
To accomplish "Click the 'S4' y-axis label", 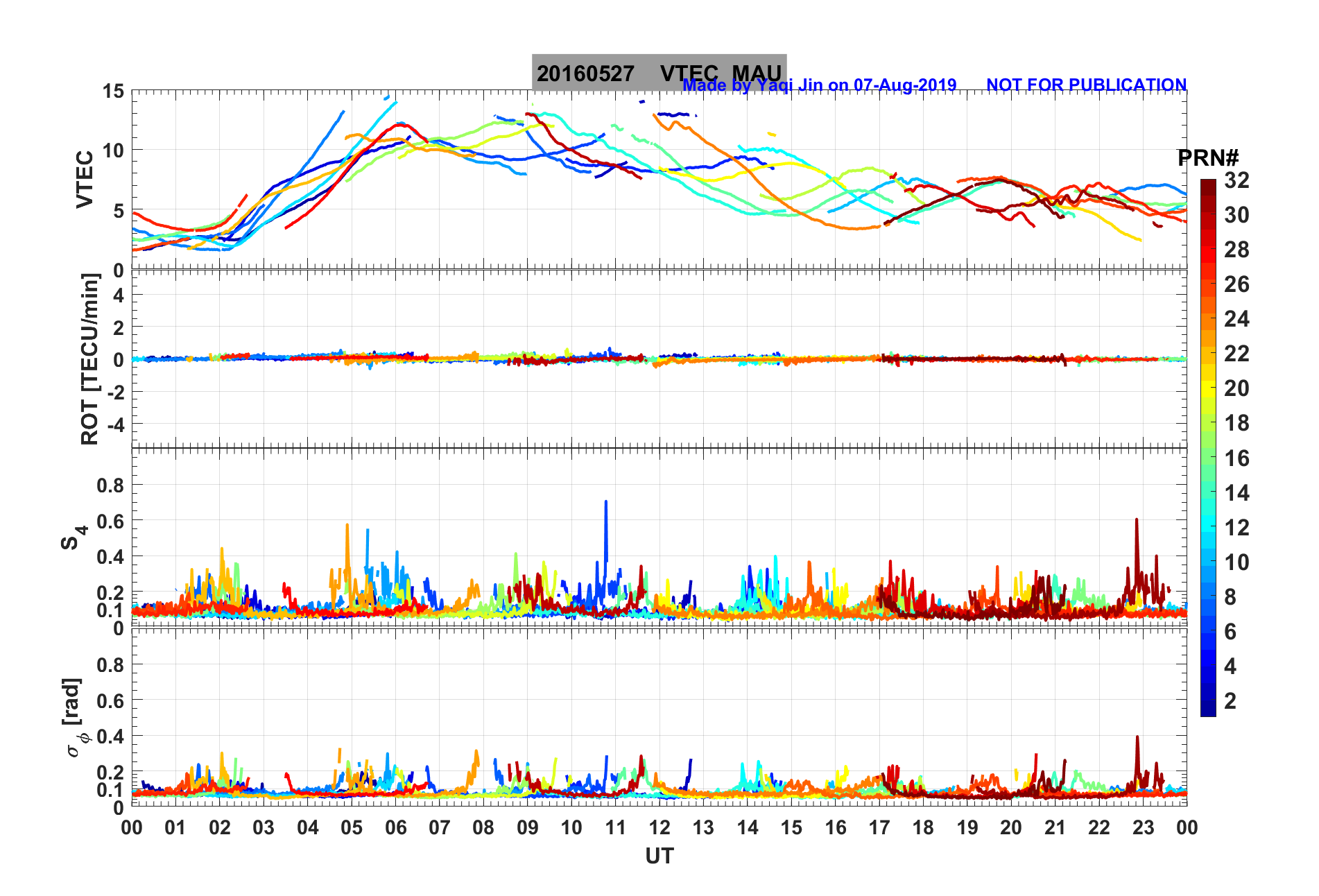I will pyautogui.click(x=74, y=537).
